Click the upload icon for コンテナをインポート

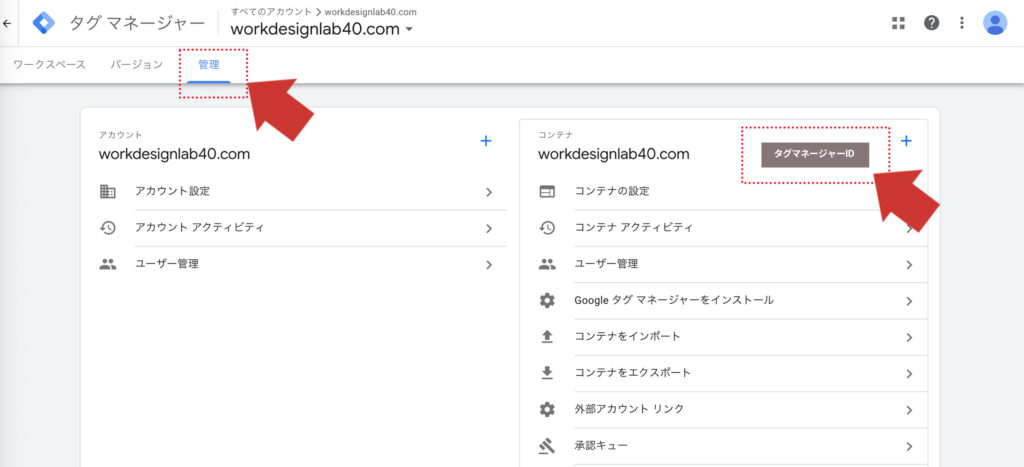tap(547, 337)
